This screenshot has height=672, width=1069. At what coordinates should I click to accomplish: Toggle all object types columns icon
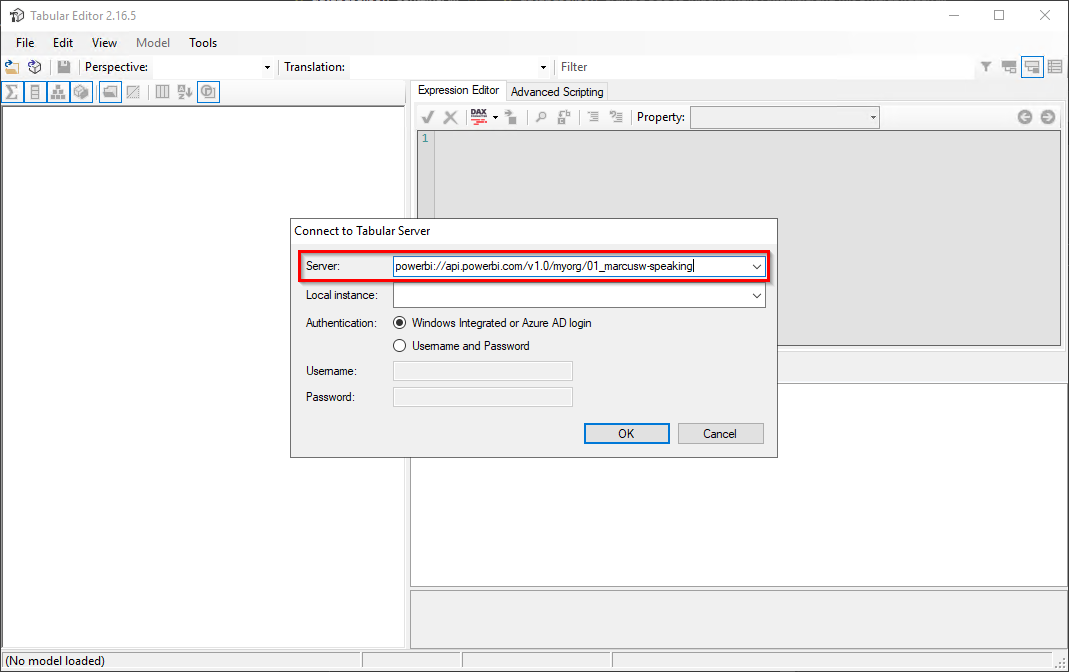tap(162, 92)
